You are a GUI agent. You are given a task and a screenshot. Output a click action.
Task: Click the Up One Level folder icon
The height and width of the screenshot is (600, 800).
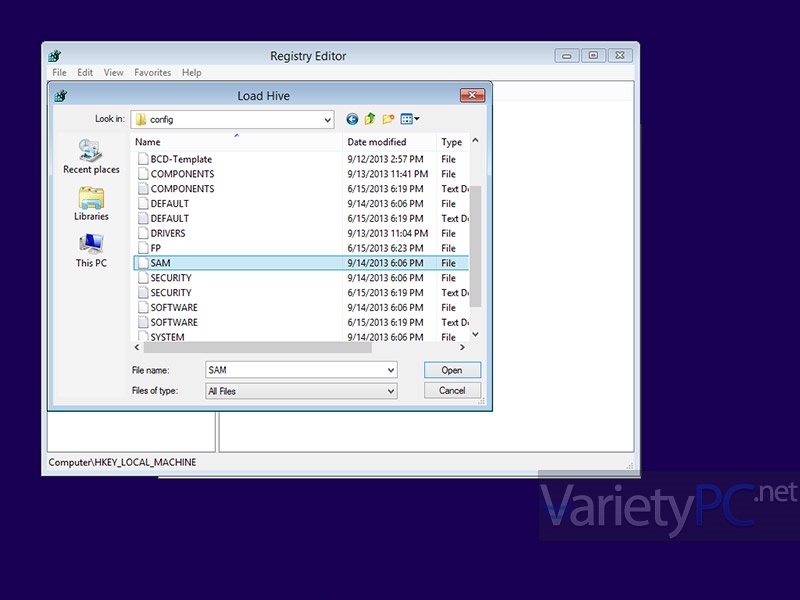368,119
